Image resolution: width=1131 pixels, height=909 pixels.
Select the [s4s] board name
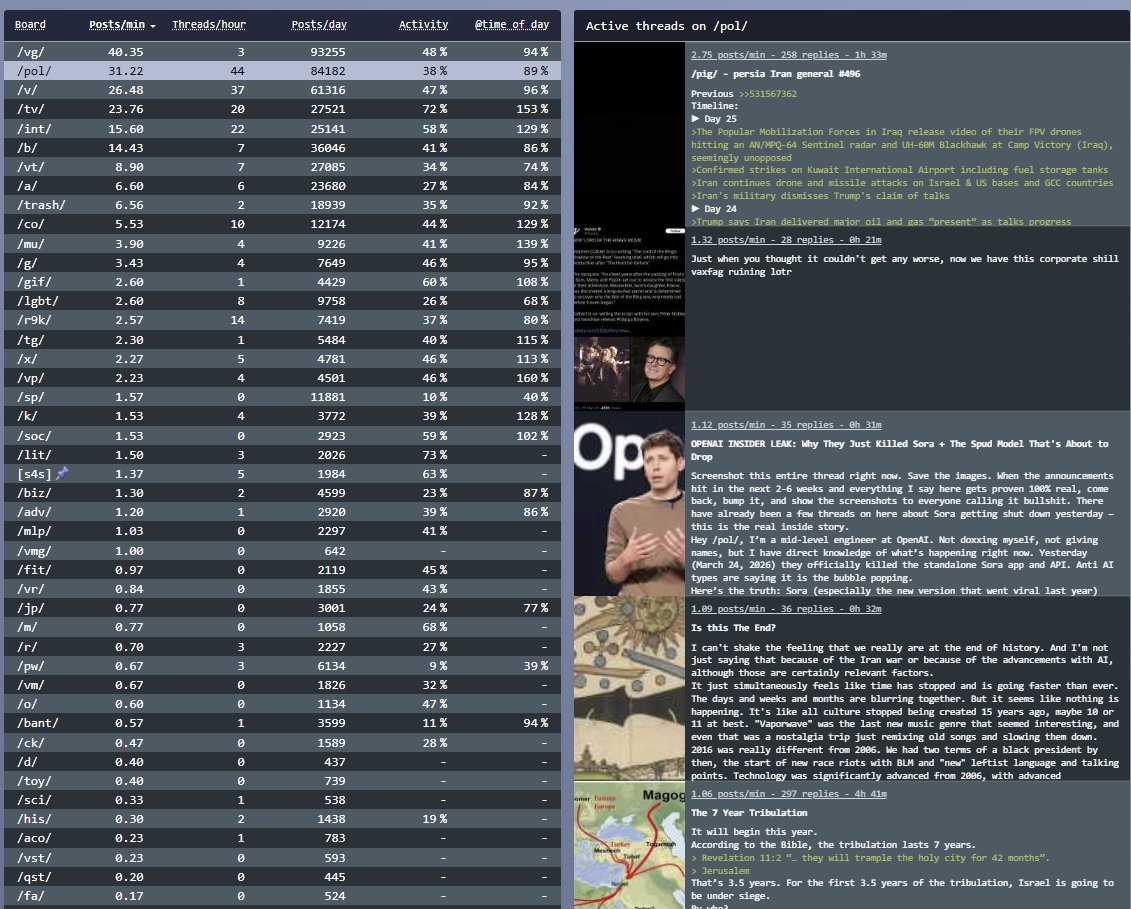click(35, 474)
